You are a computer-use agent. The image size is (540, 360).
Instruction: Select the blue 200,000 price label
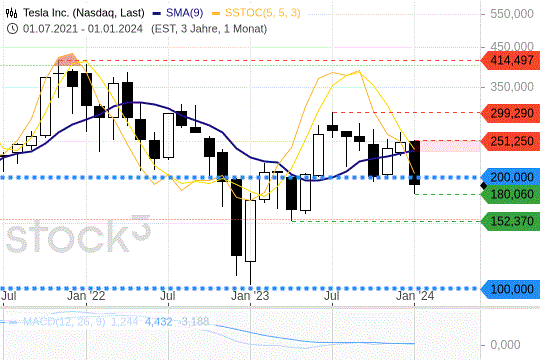511,177
